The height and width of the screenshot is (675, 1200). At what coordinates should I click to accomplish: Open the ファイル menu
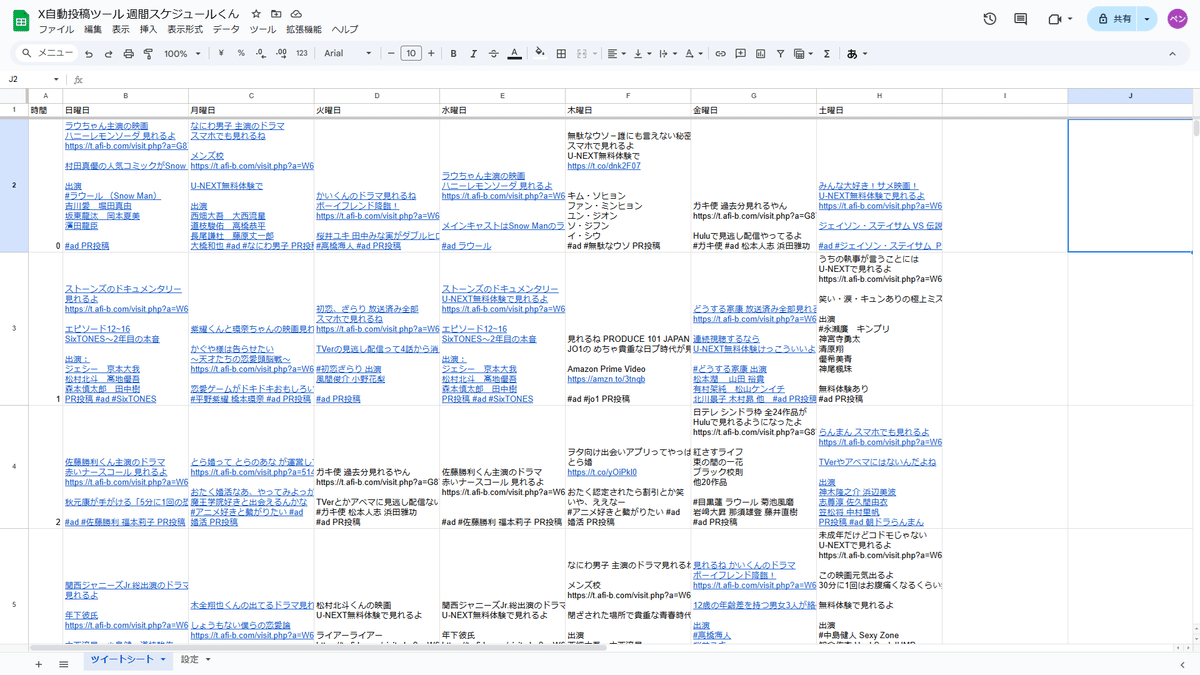click(56, 30)
